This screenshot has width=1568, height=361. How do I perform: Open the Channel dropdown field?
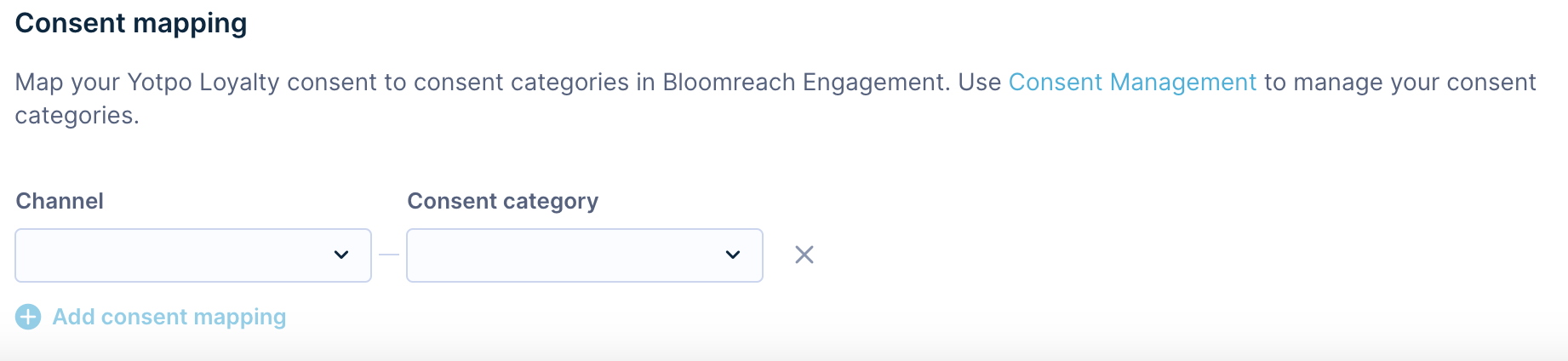[193, 255]
